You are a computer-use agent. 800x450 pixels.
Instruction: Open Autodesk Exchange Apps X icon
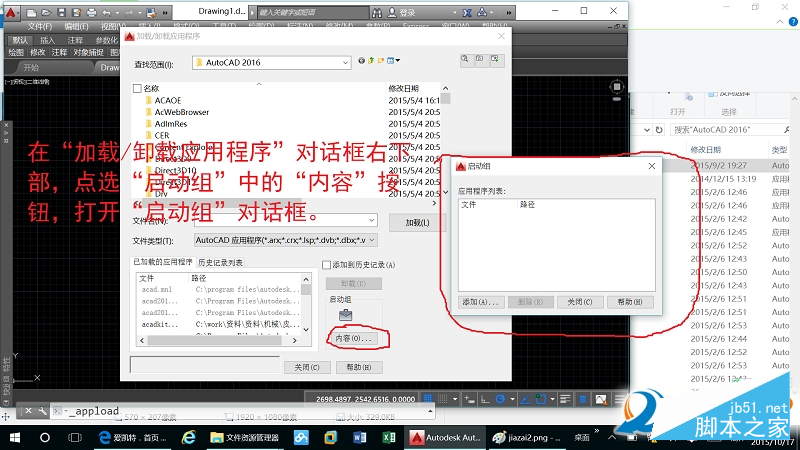pyautogui.click(x=467, y=12)
